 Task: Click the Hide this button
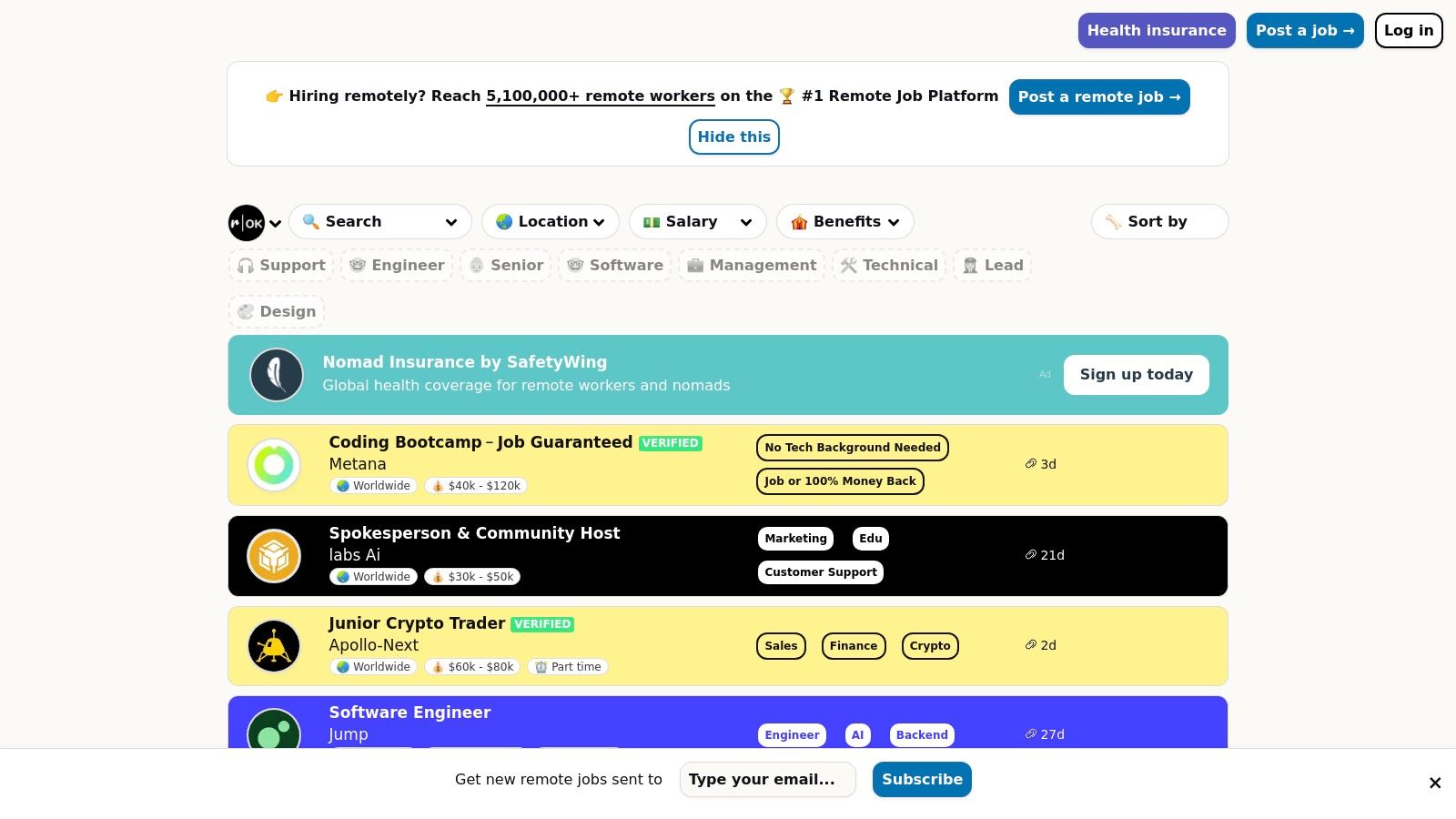point(734,137)
